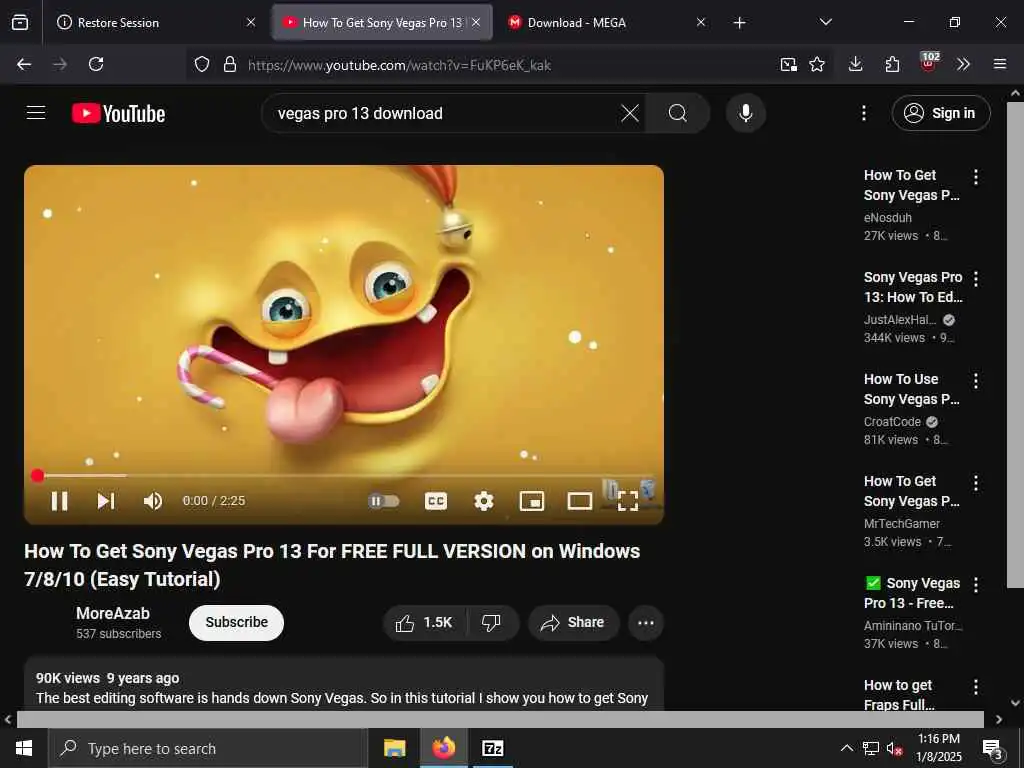Screen dimensions: 1024x768
Task: Close the Download - MEGA tab
Action: pos(701,22)
